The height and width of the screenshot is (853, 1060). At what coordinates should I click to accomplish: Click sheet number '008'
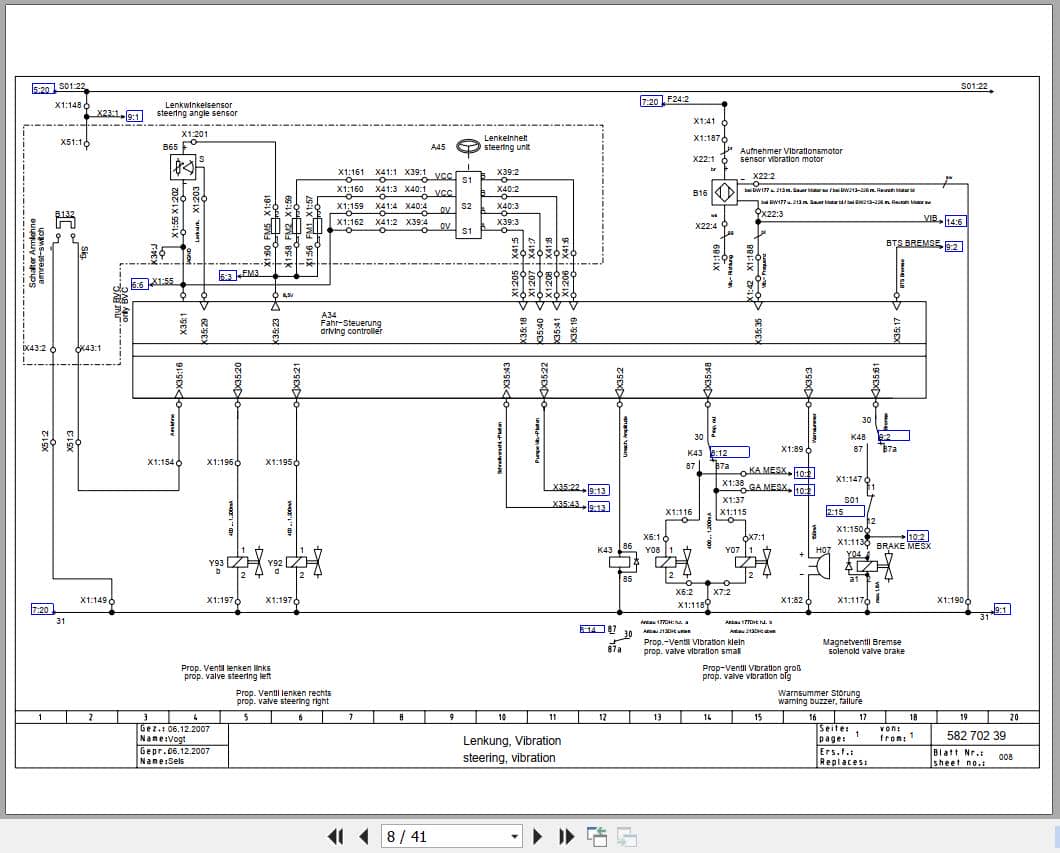pos(1006,757)
